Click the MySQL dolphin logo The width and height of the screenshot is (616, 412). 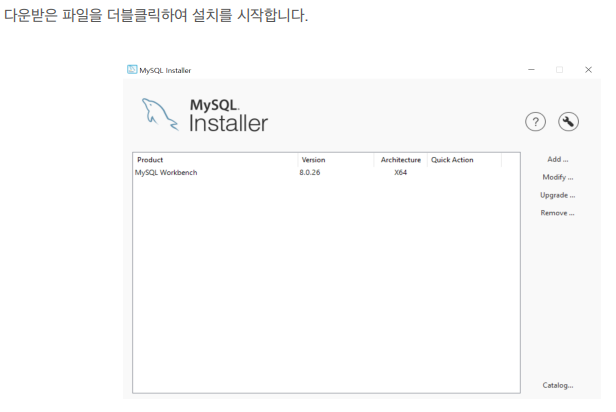pyautogui.click(x=160, y=114)
